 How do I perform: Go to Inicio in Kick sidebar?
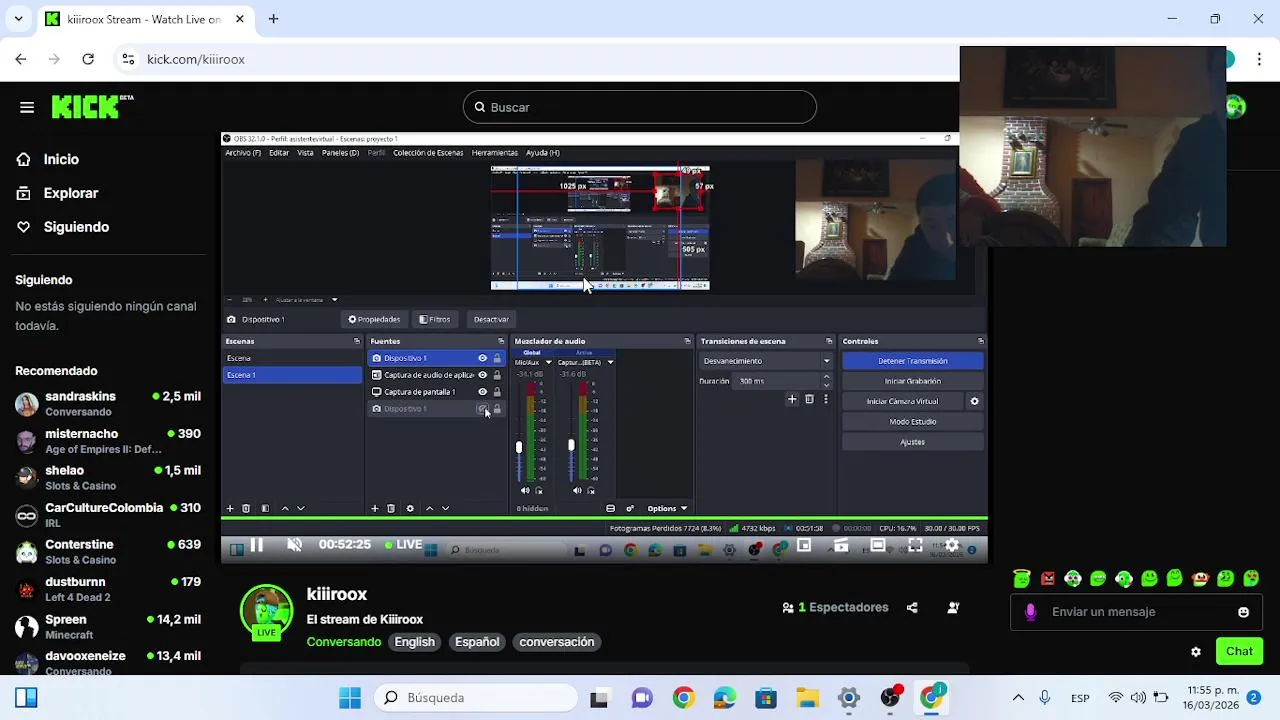pyautogui.click(x=61, y=159)
